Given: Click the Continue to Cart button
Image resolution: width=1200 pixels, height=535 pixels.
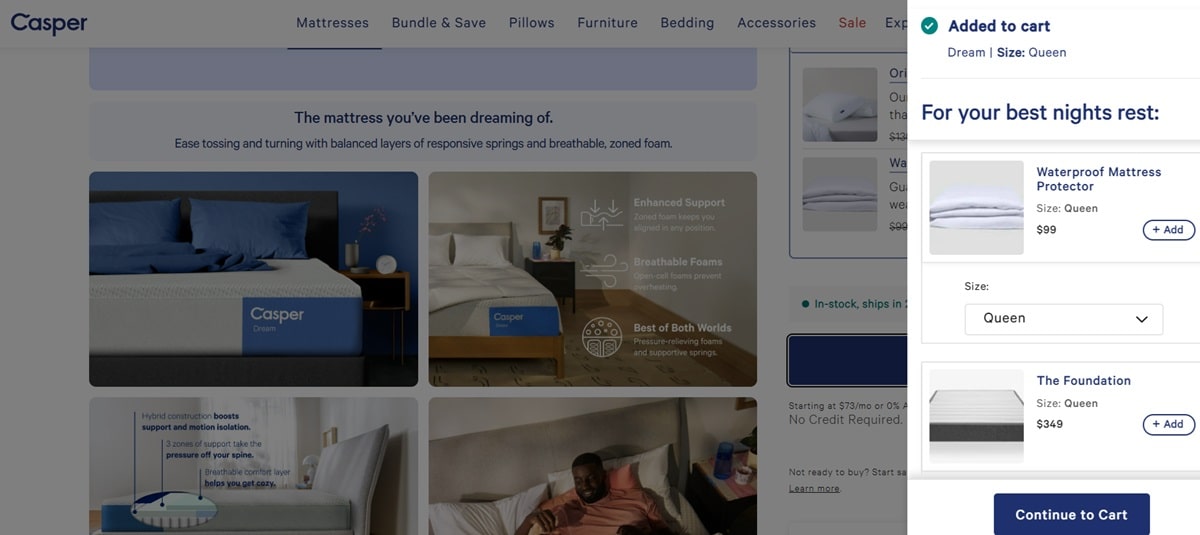Looking at the screenshot, I should click(x=1071, y=514).
